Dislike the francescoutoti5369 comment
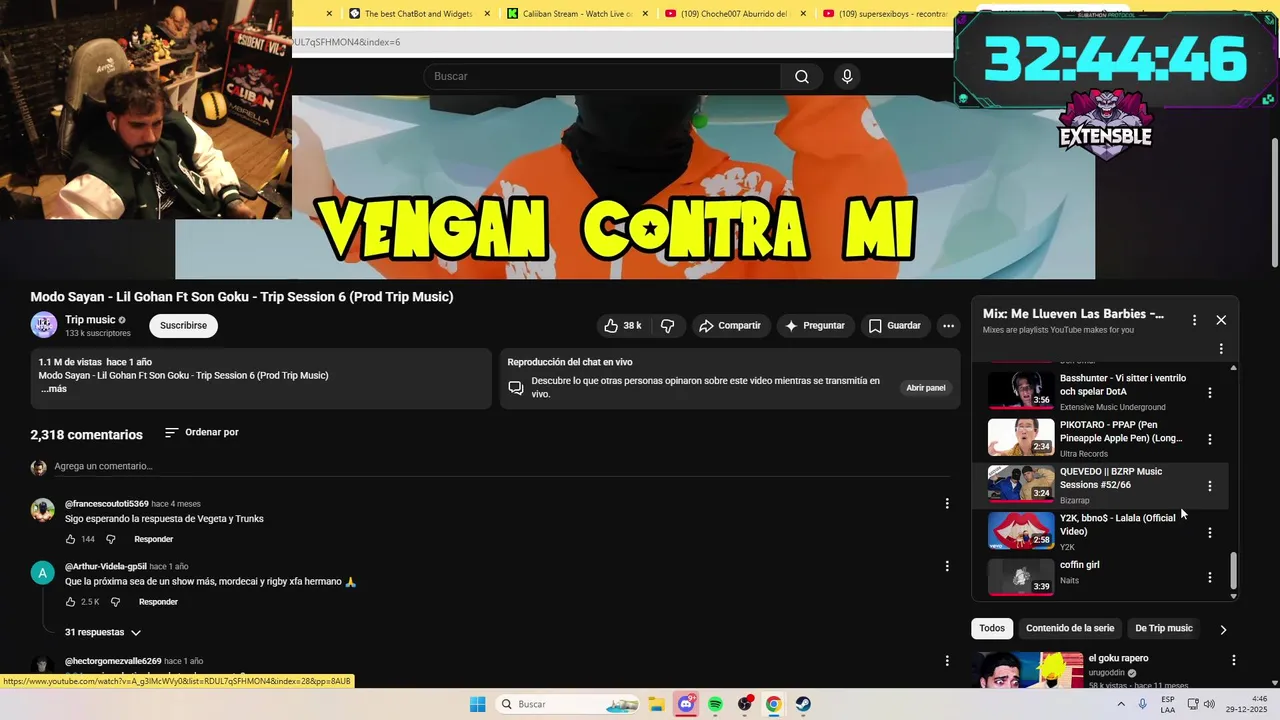Screen dimensions: 1280x720 111,539
